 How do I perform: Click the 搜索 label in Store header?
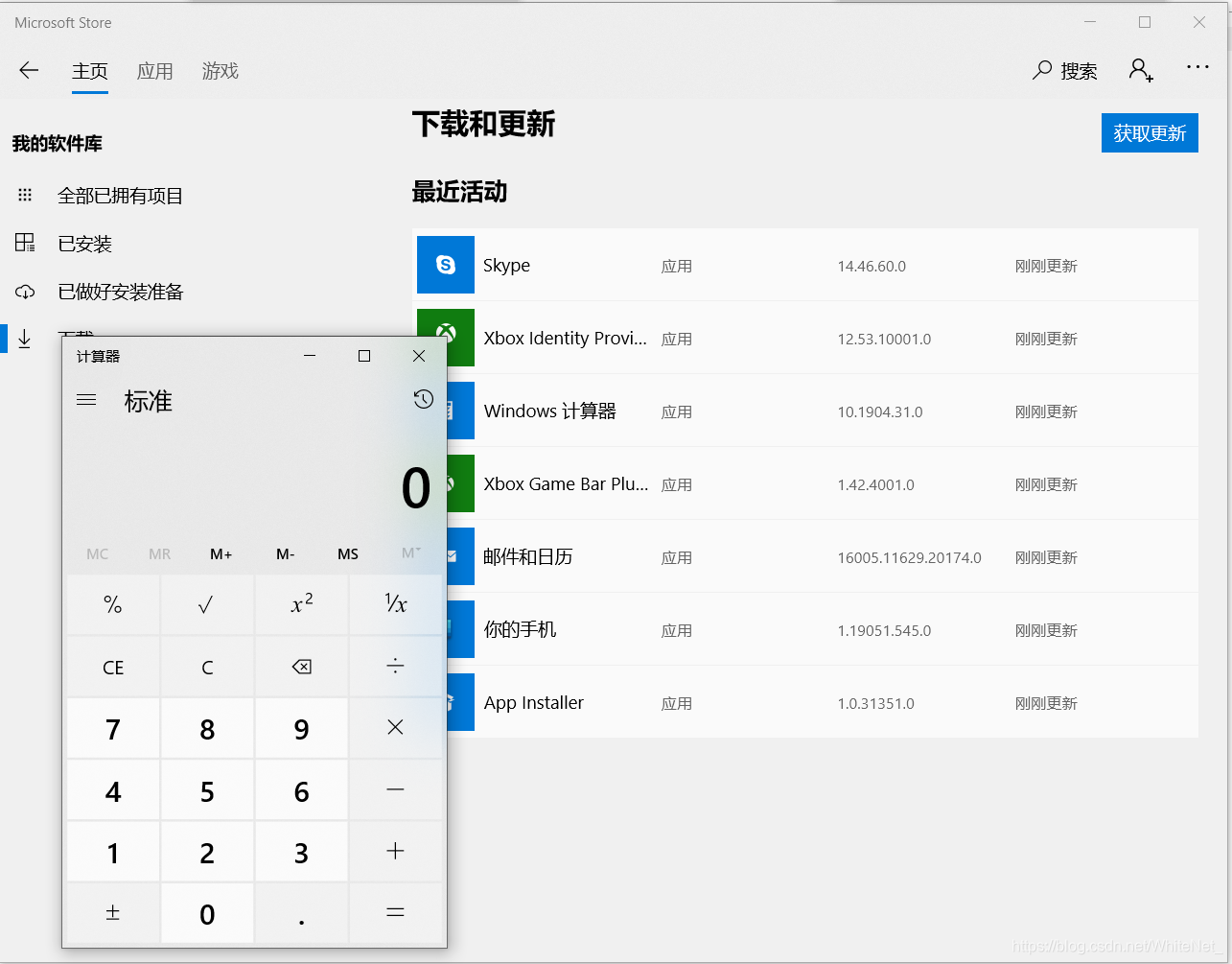(1079, 71)
